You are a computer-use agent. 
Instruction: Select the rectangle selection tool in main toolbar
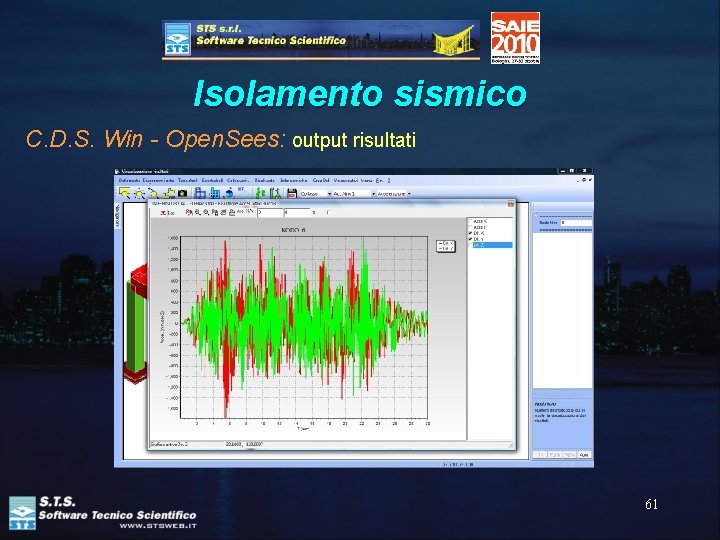pos(124,193)
